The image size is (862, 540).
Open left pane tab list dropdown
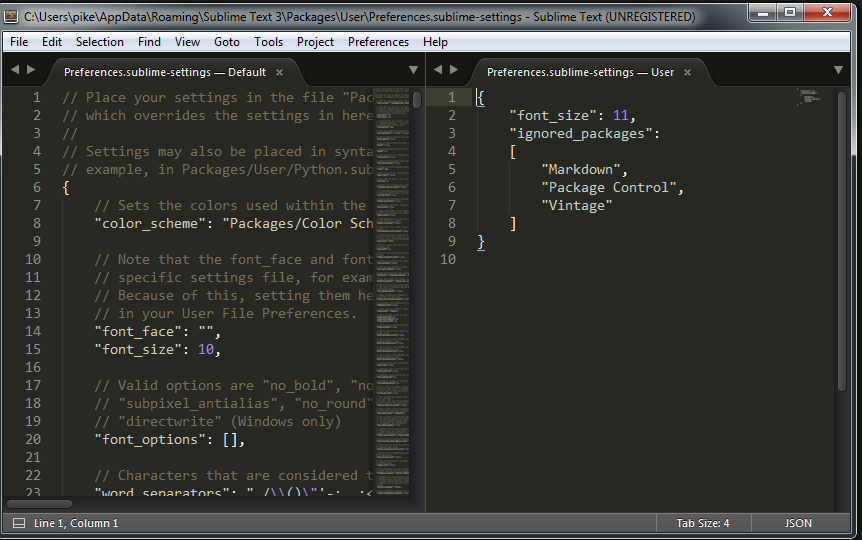(413, 70)
